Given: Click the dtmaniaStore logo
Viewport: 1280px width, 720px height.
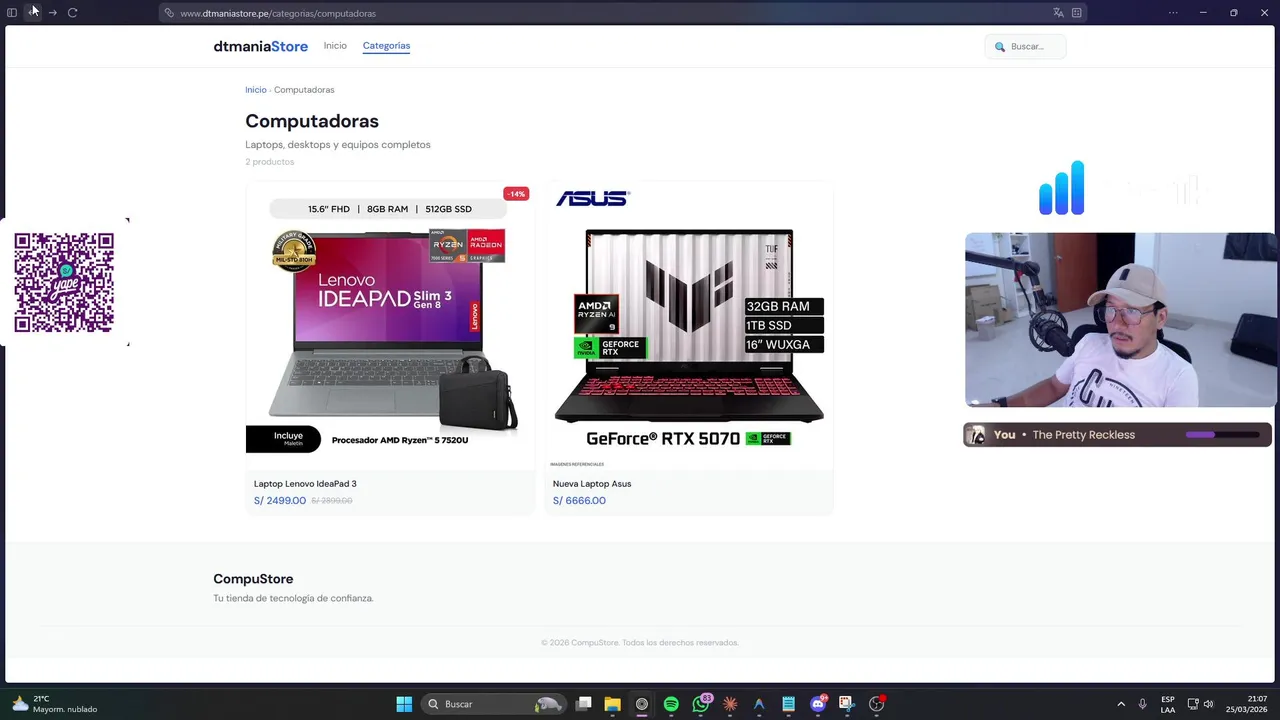Looking at the screenshot, I should tap(260, 46).
